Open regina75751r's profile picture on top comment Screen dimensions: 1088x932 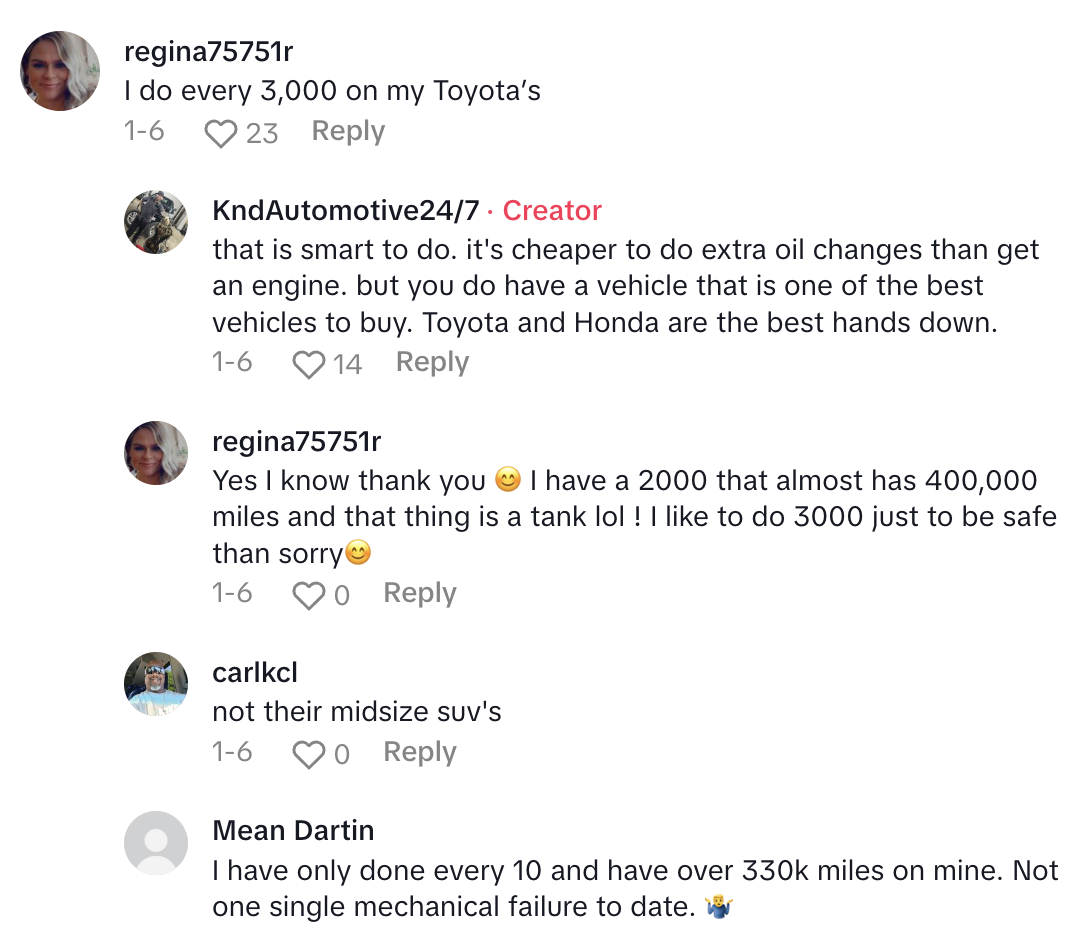click(x=60, y=71)
